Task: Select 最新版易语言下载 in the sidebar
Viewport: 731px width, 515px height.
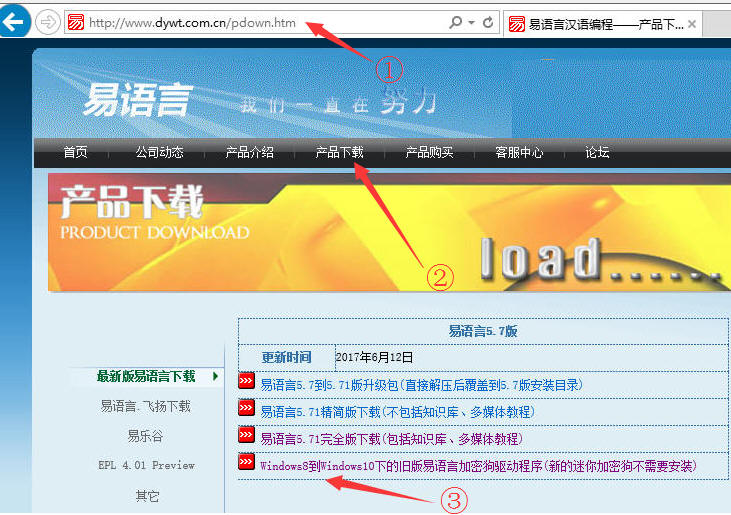Action: point(145,376)
